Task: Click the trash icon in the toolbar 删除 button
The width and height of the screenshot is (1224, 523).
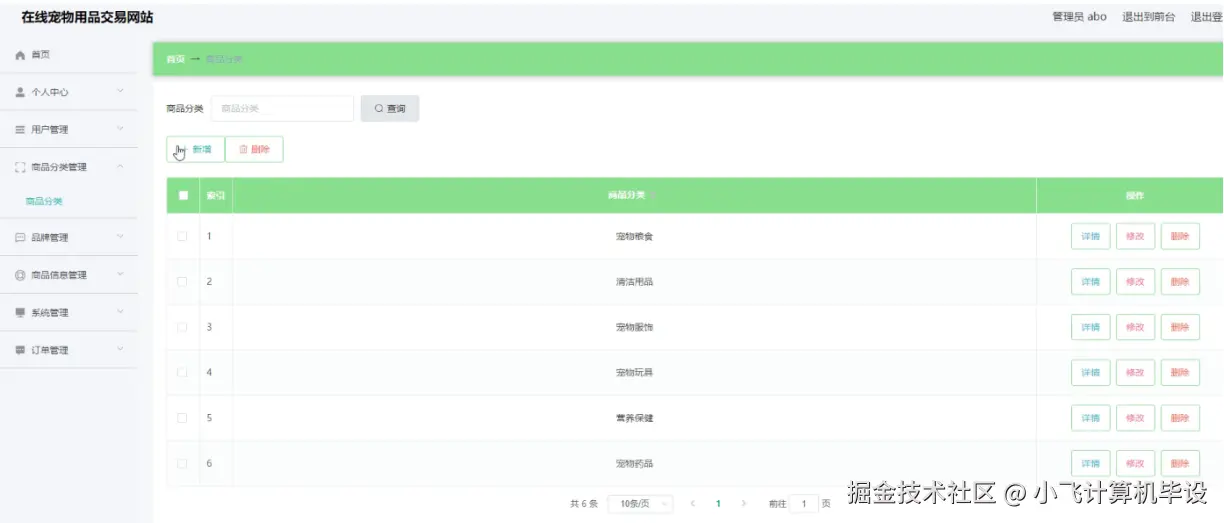Action: click(243, 149)
